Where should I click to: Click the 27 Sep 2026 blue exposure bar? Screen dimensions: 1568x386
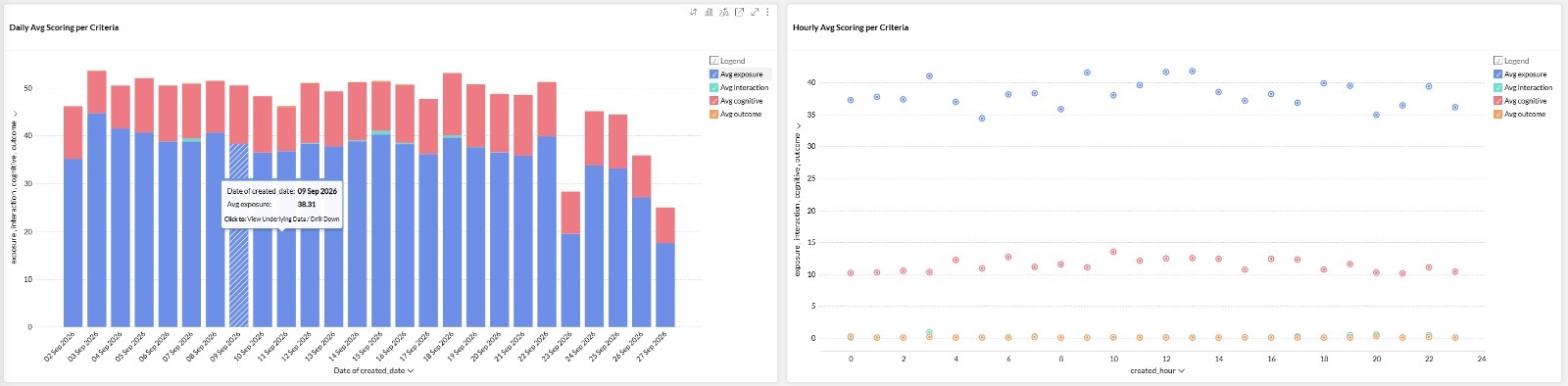[x=665, y=285]
